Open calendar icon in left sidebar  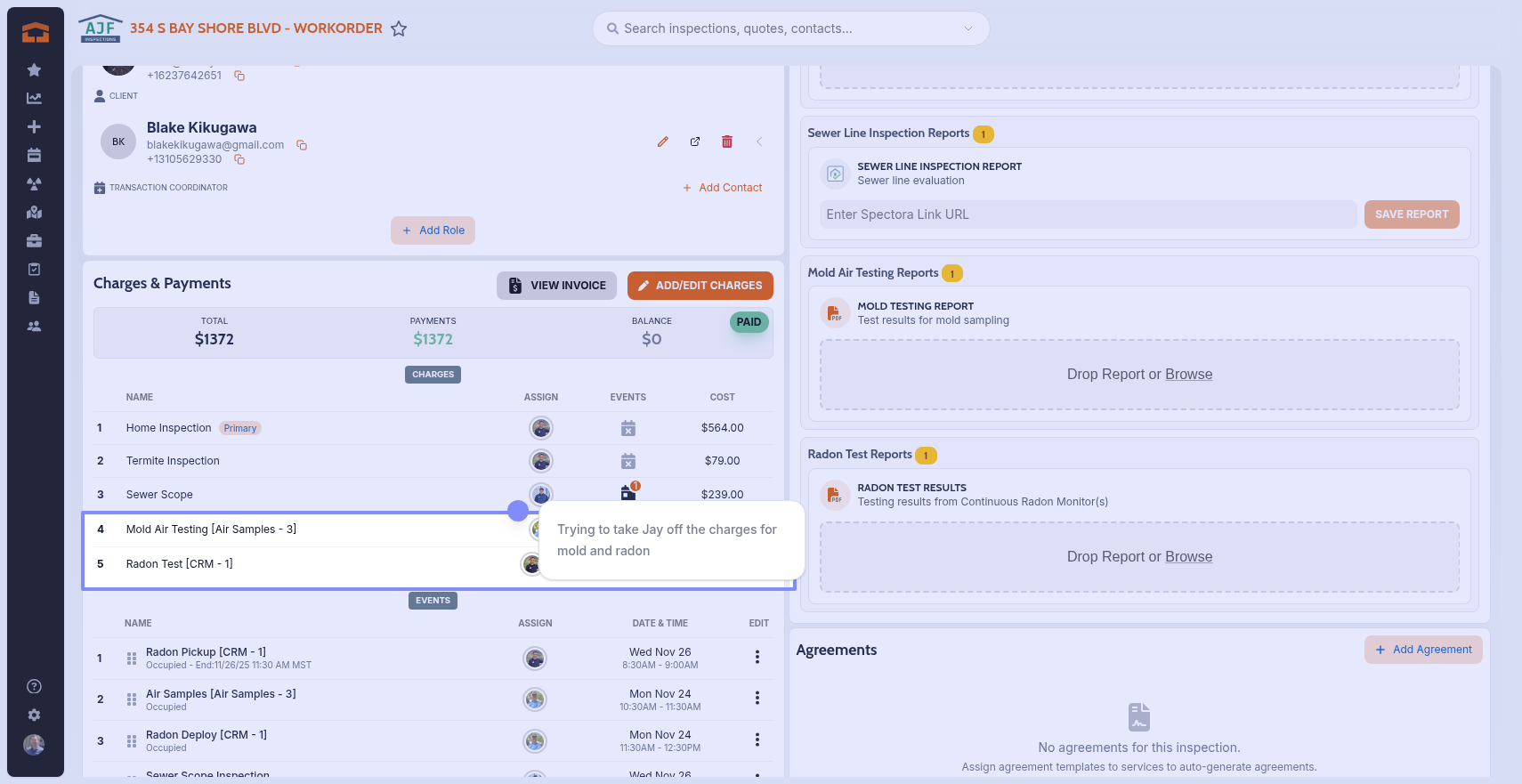tap(34, 155)
